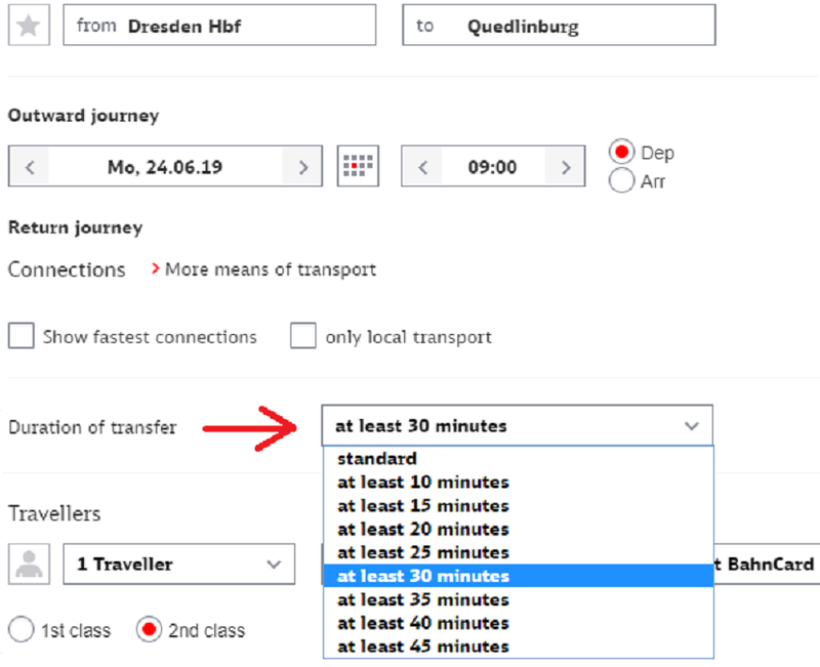Choose 1st class radio option
Viewport: 820px width, 667px height.
[x=21, y=630]
